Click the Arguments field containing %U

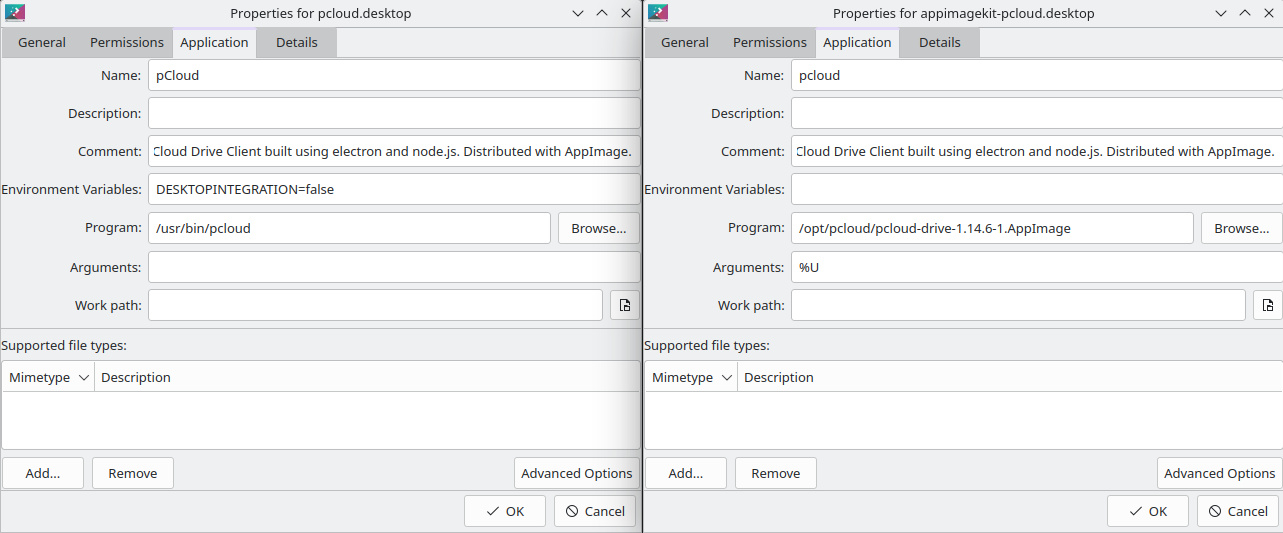point(1037,267)
